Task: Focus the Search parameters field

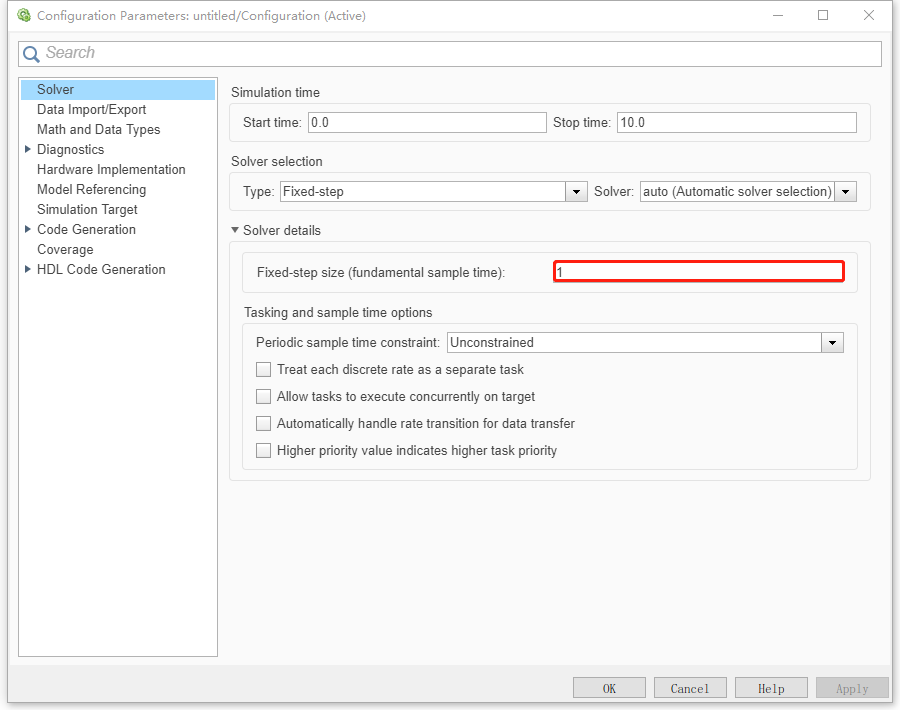Action: tap(449, 53)
